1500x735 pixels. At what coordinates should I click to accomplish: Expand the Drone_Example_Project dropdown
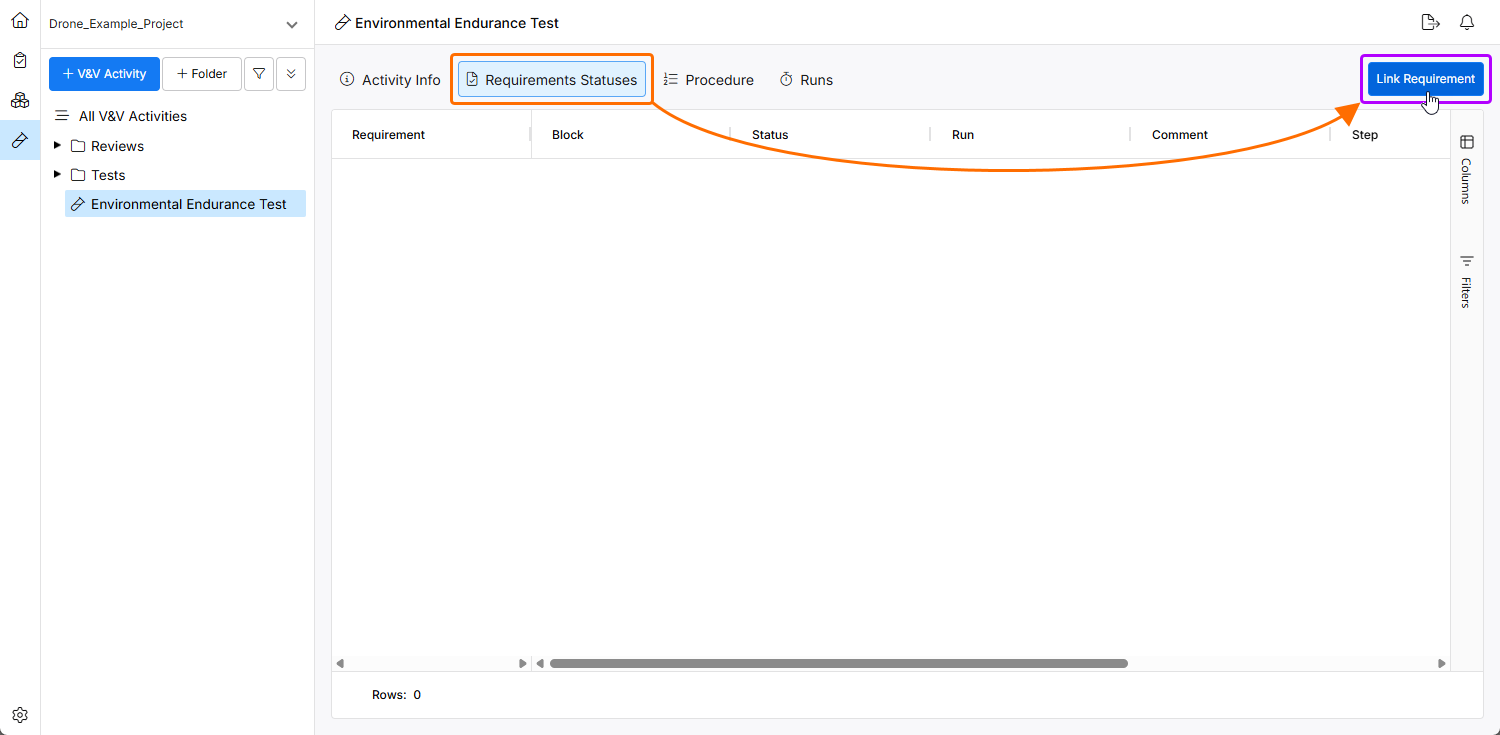292,24
